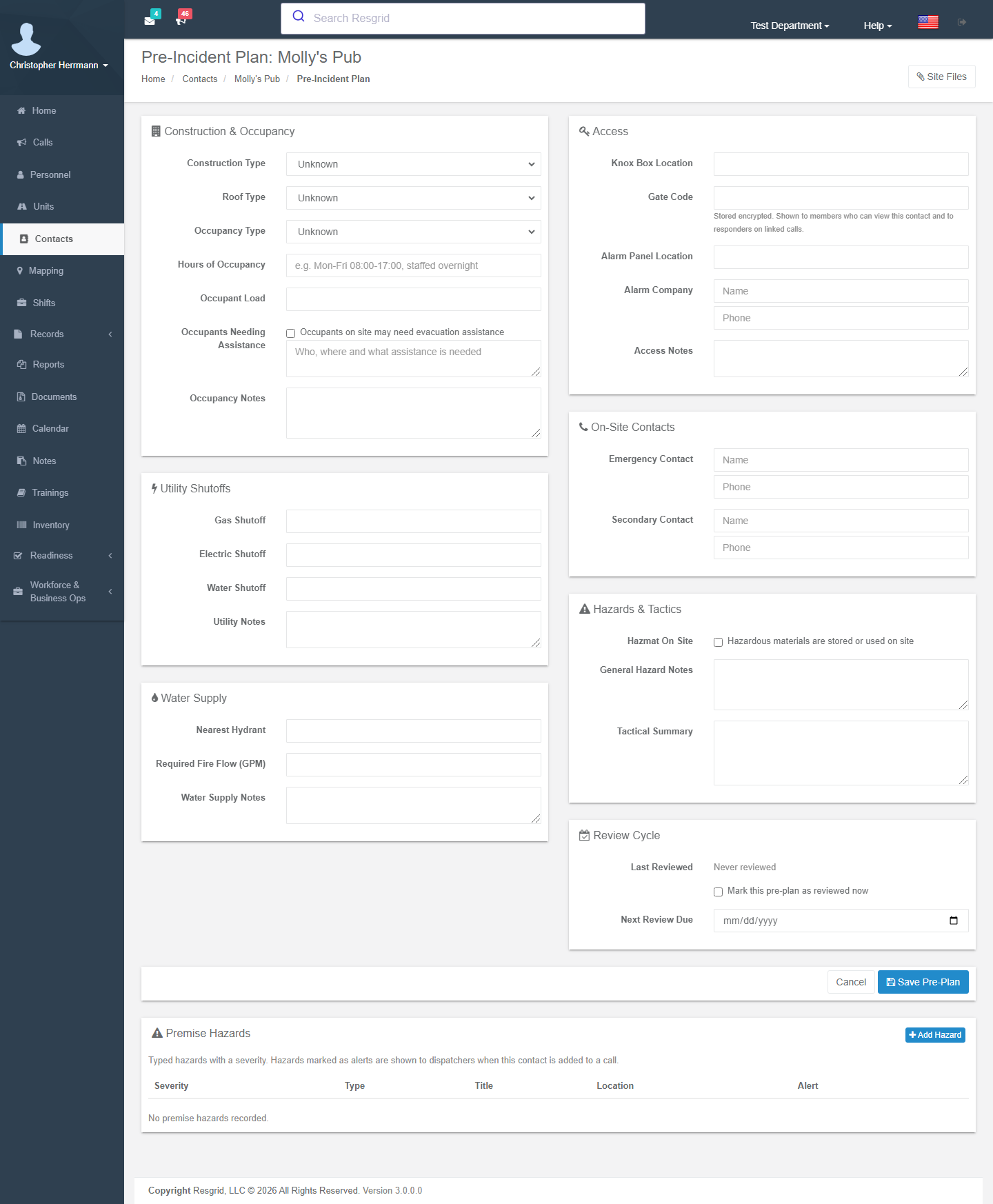Click the Units truck icon in sidebar
993x1204 pixels.
tap(22, 207)
